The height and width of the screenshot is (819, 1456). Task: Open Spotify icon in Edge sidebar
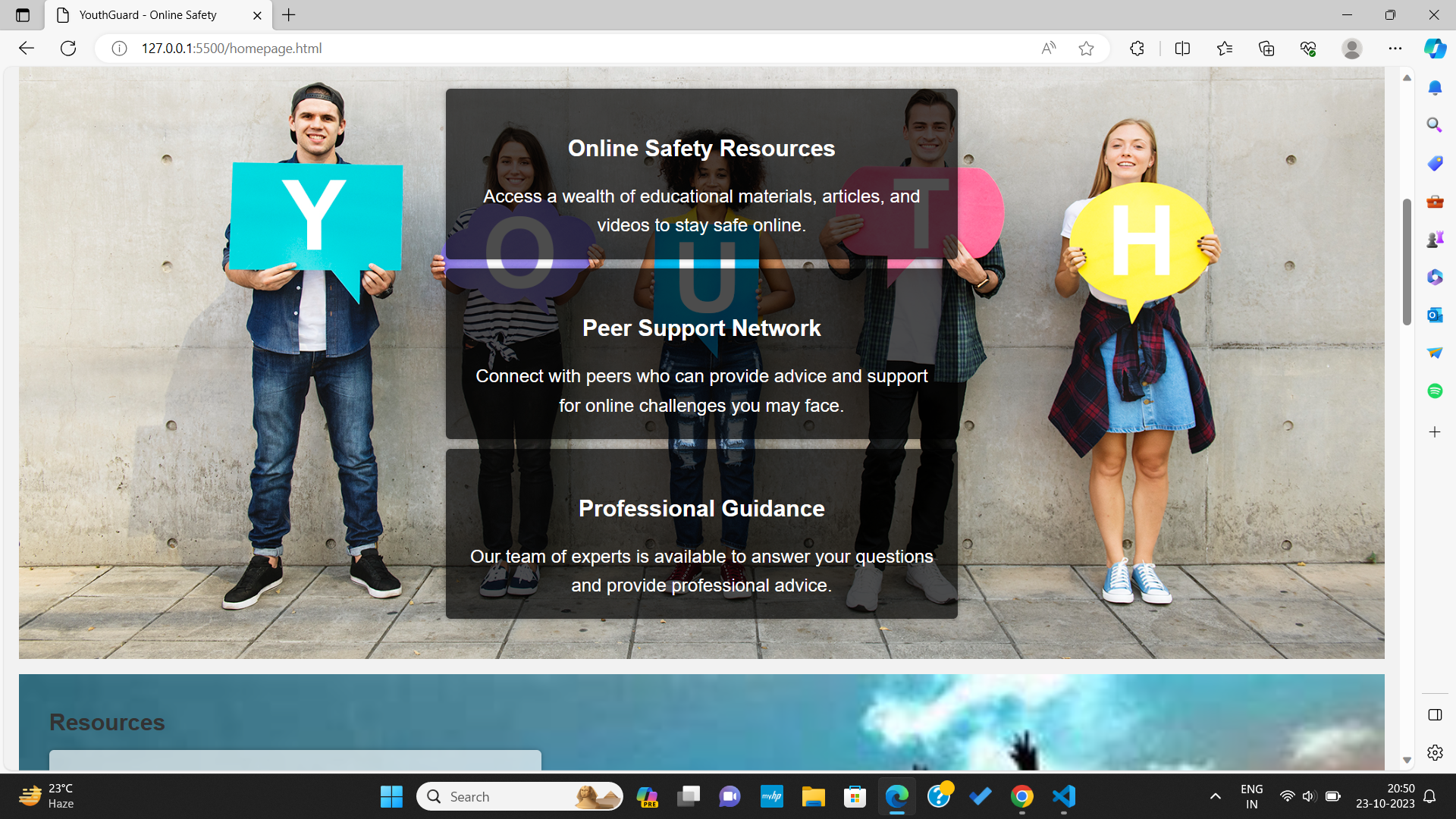tap(1434, 391)
